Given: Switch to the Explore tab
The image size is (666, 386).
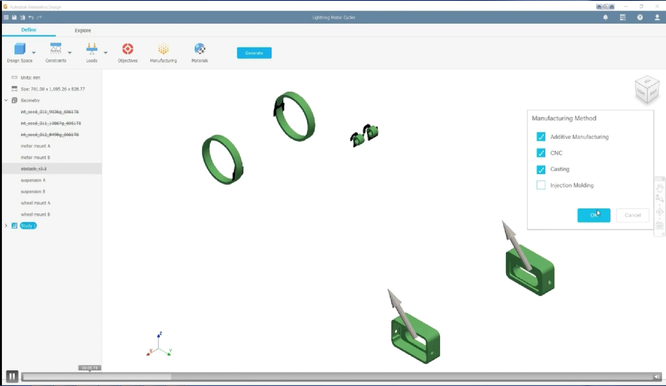Looking at the screenshot, I should 83,31.
